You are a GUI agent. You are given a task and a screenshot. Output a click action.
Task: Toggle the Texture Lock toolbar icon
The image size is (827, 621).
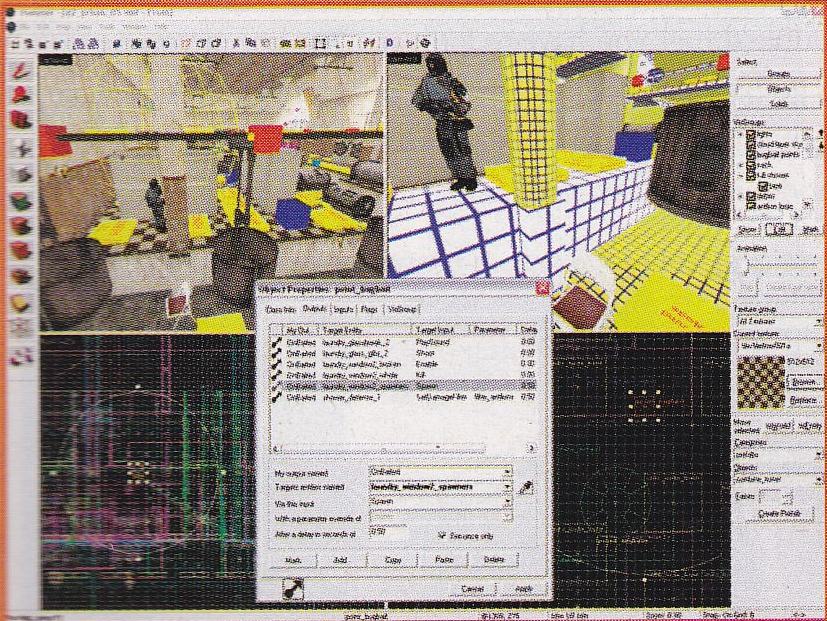pos(350,44)
